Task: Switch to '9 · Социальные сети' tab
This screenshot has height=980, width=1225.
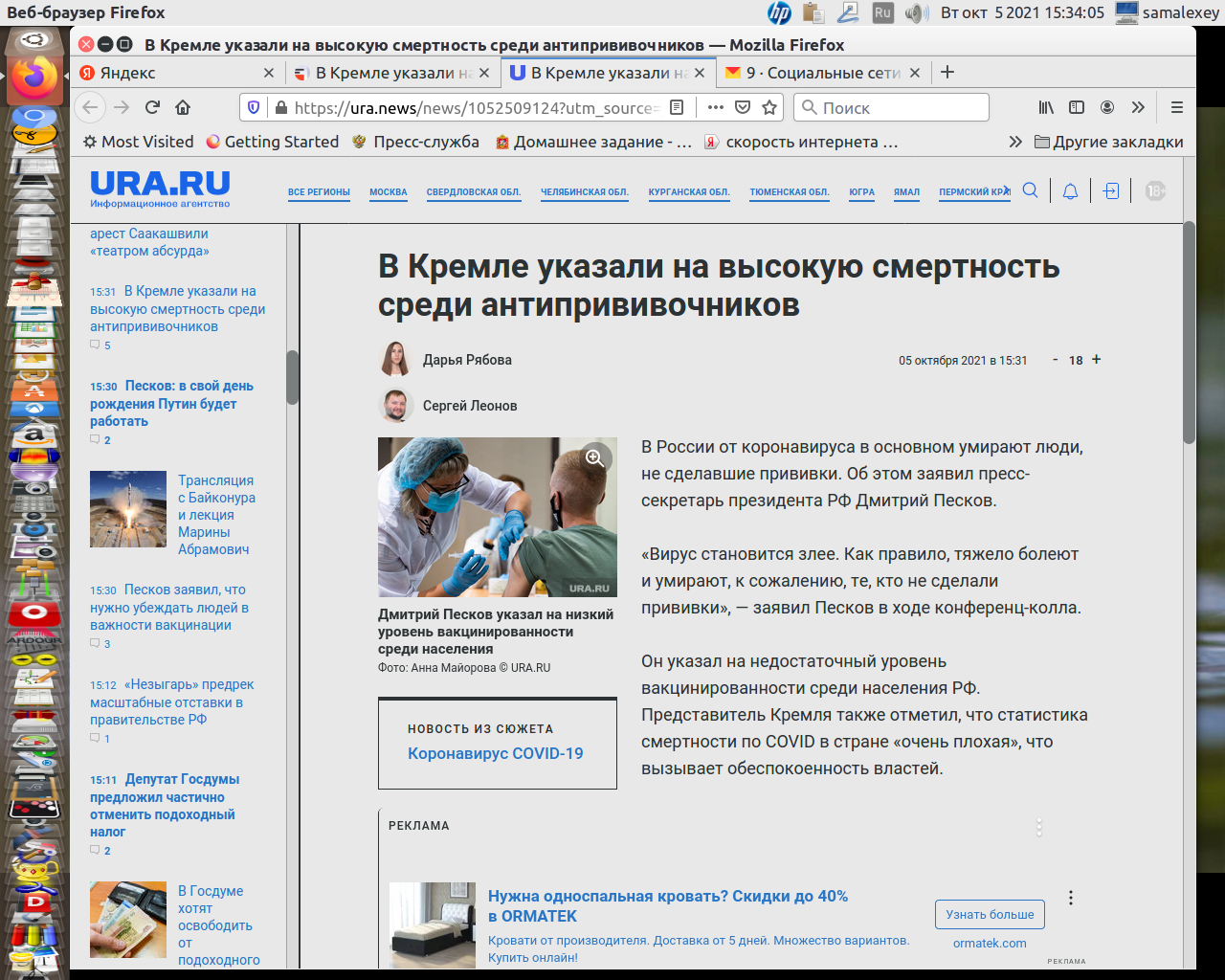Action: 822,73
